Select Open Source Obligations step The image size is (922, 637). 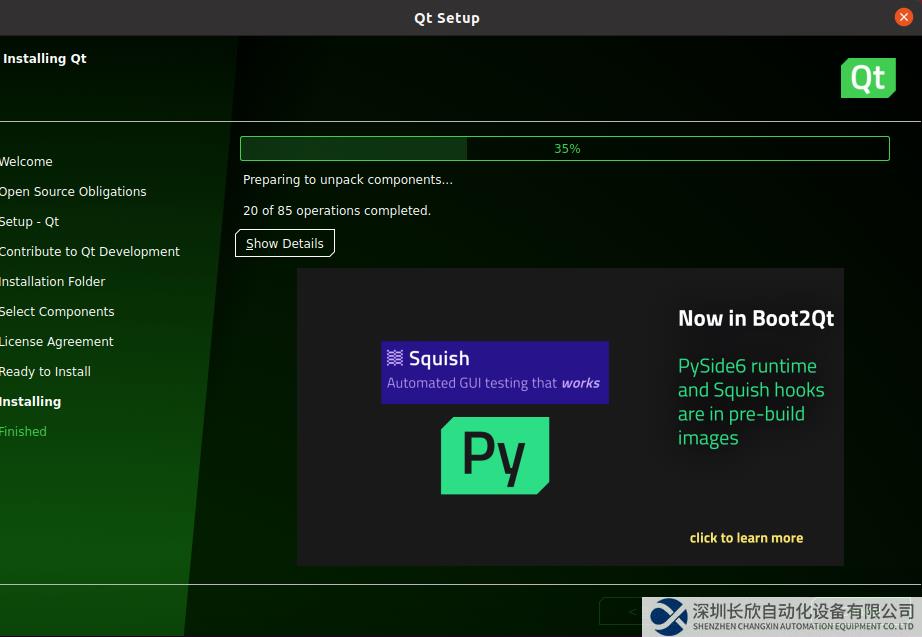pos(73,191)
